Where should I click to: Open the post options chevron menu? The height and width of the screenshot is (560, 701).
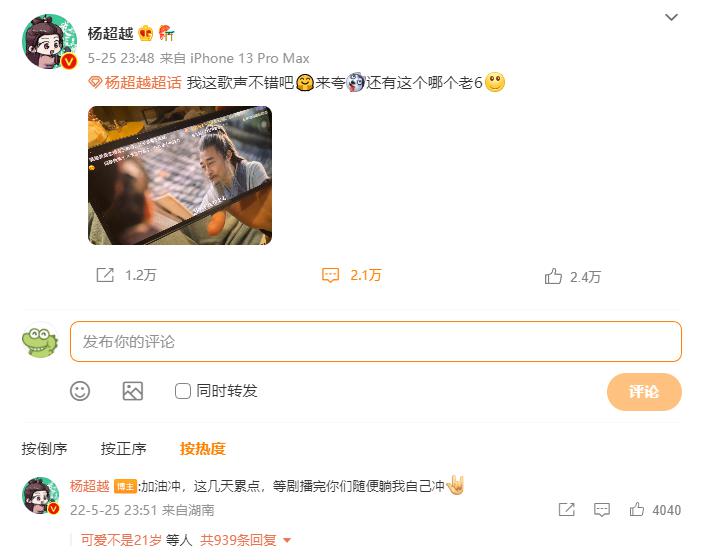click(x=671, y=17)
